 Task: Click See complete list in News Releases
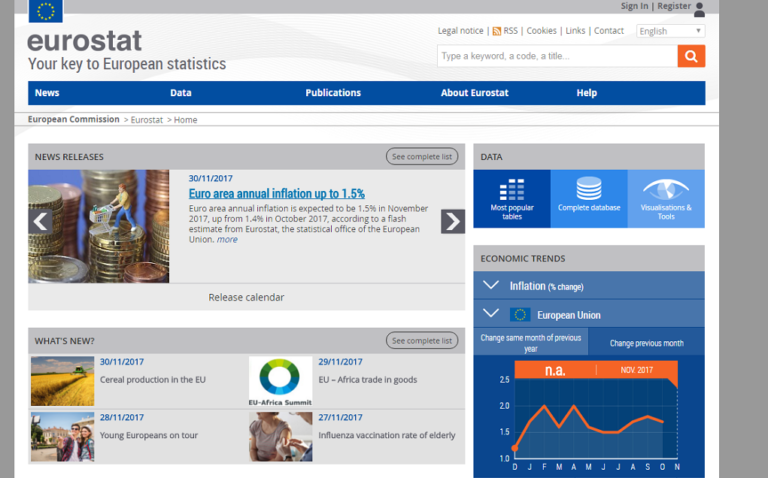422,157
